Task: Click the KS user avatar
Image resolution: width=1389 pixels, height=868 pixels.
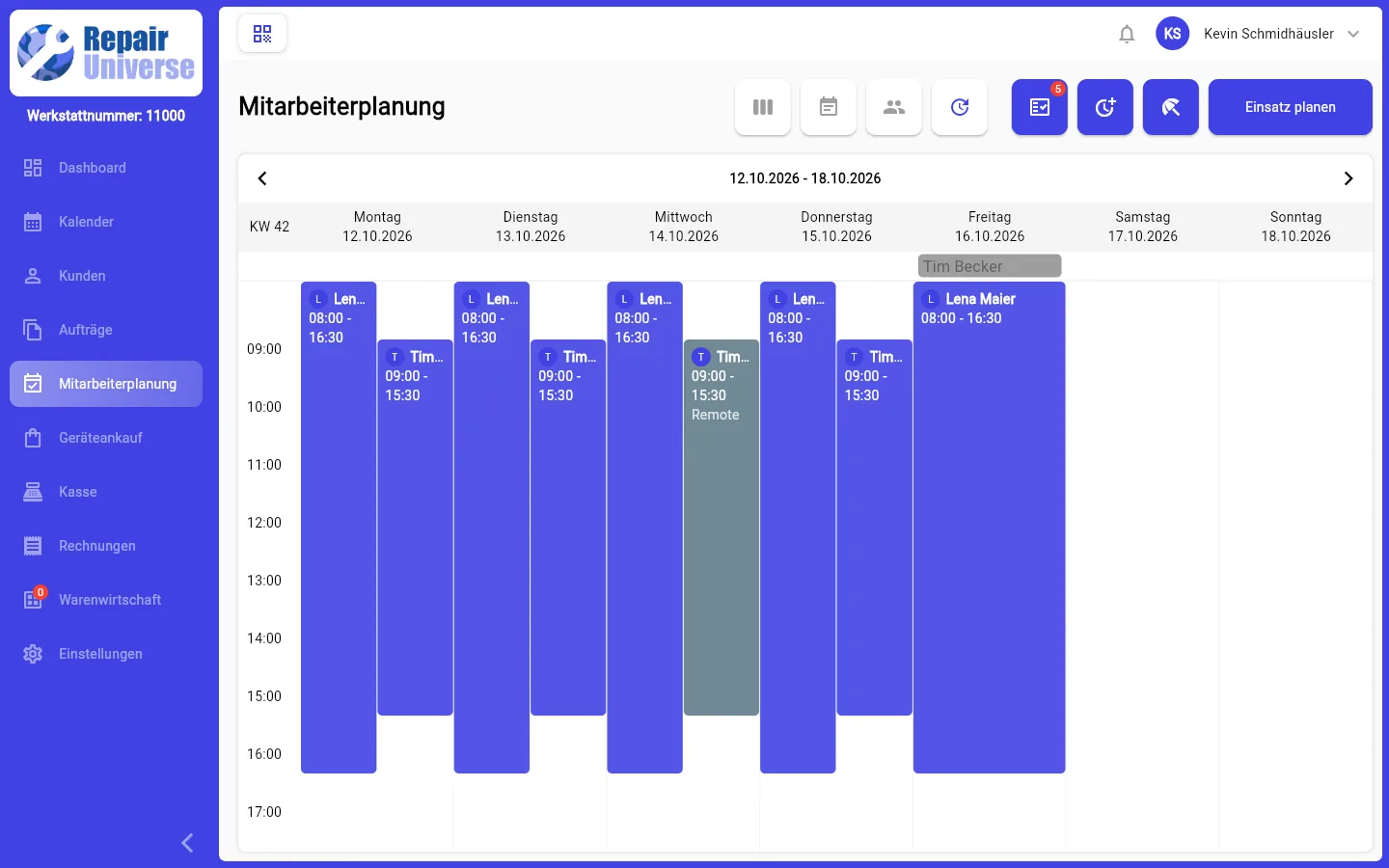Action: pos(1173,34)
